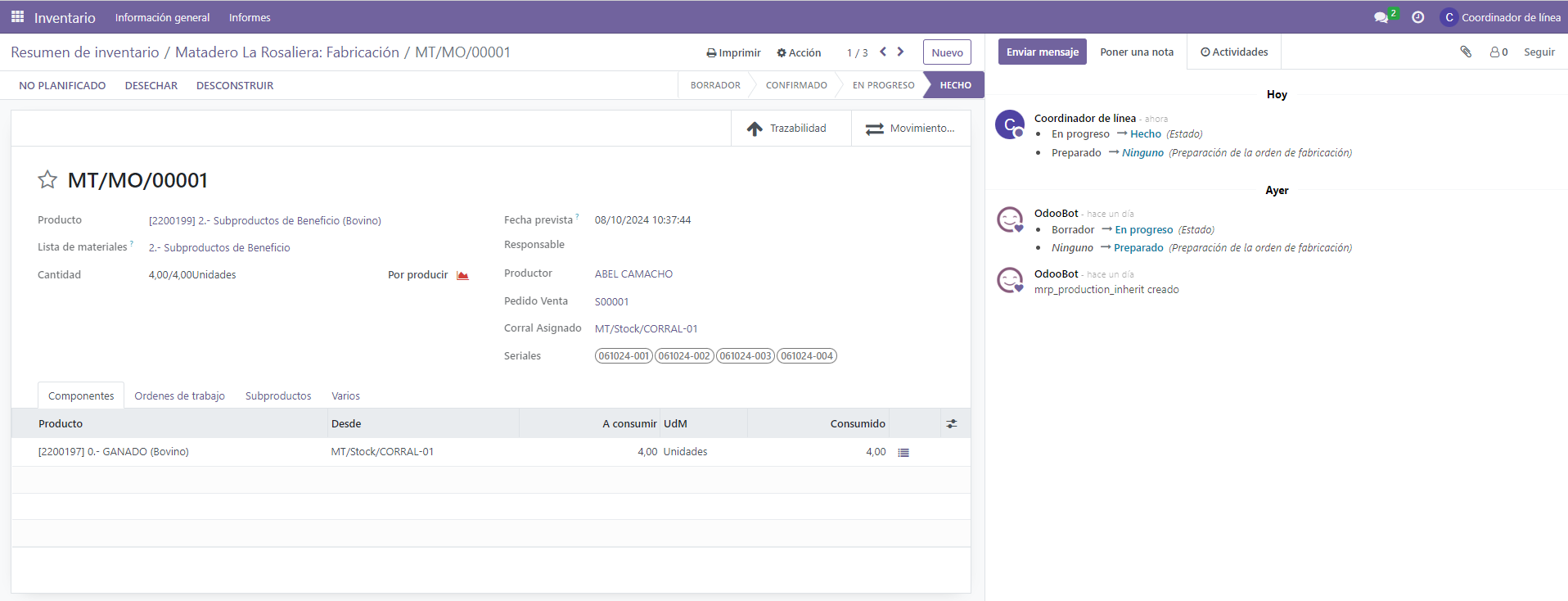The image size is (1568, 601).
Task: Open the ABEL CAMACHO producer link
Action: 633,274
